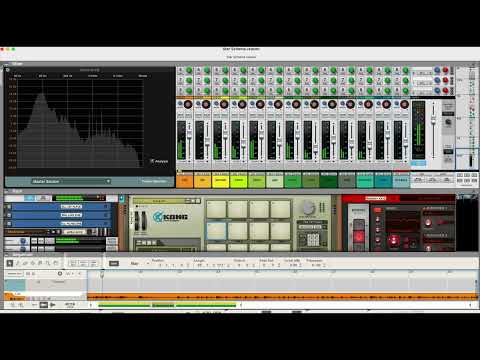
Task: Click the Kong drum designer logo
Action: [x=170, y=217]
